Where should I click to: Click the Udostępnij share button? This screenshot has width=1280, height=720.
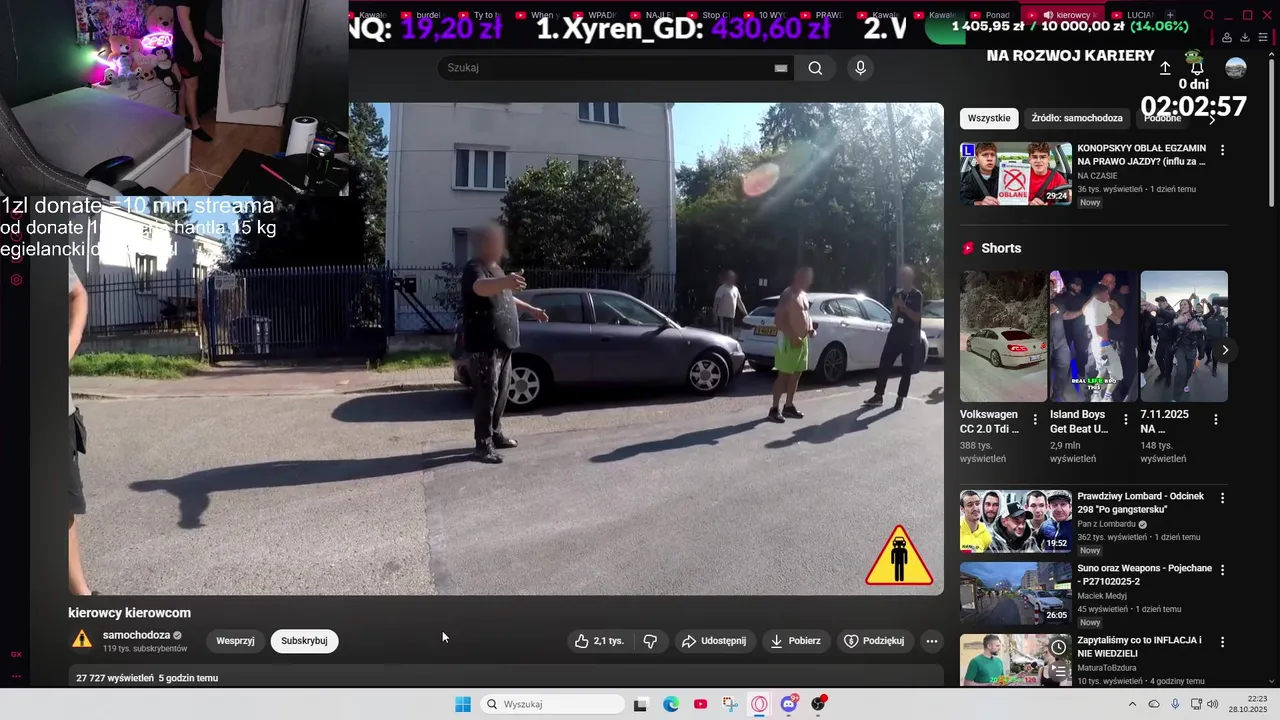tap(714, 641)
